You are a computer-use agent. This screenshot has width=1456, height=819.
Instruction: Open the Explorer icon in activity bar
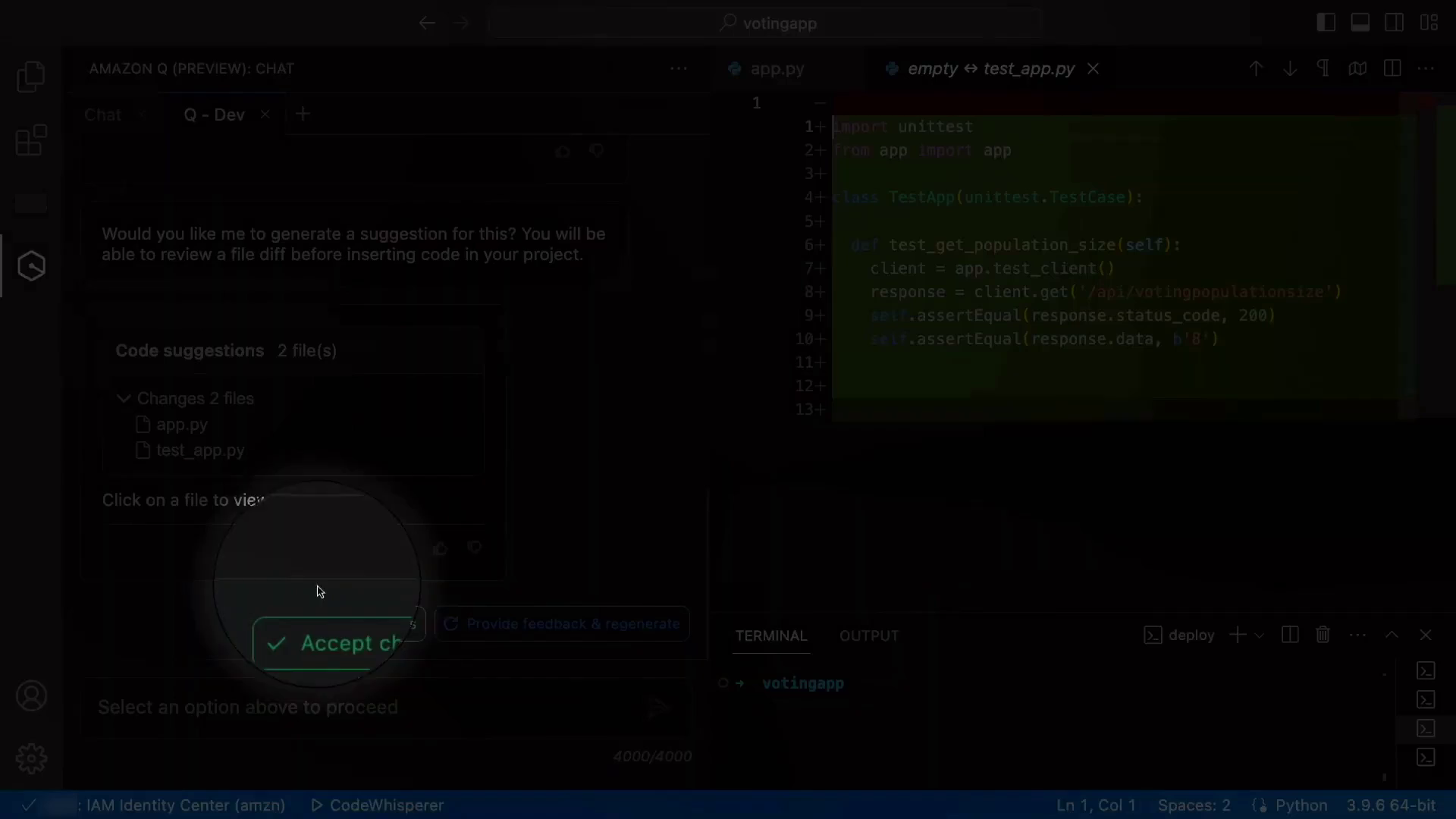coord(31,77)
